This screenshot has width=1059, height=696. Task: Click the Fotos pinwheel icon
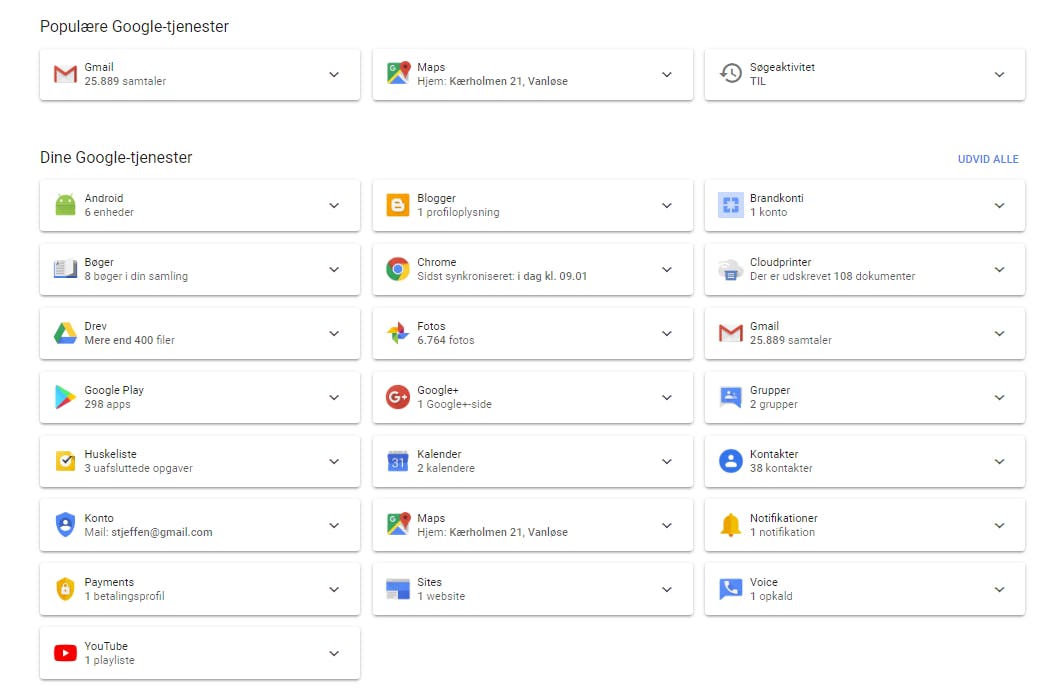[398, 333]
